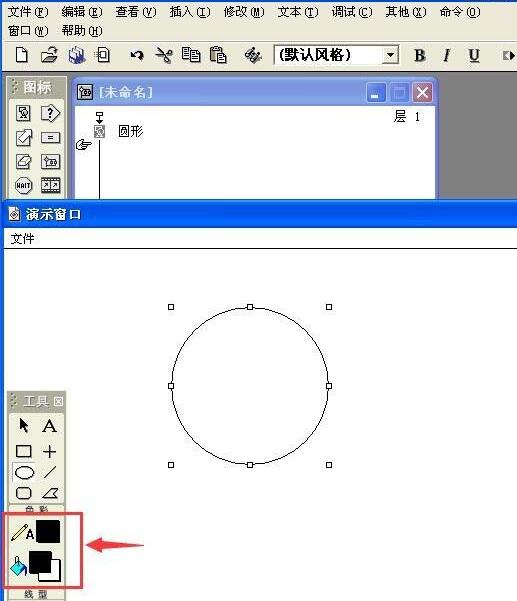
Task: Select the WAIT icon in the icon palette
Action: click(x=23, y=186)
